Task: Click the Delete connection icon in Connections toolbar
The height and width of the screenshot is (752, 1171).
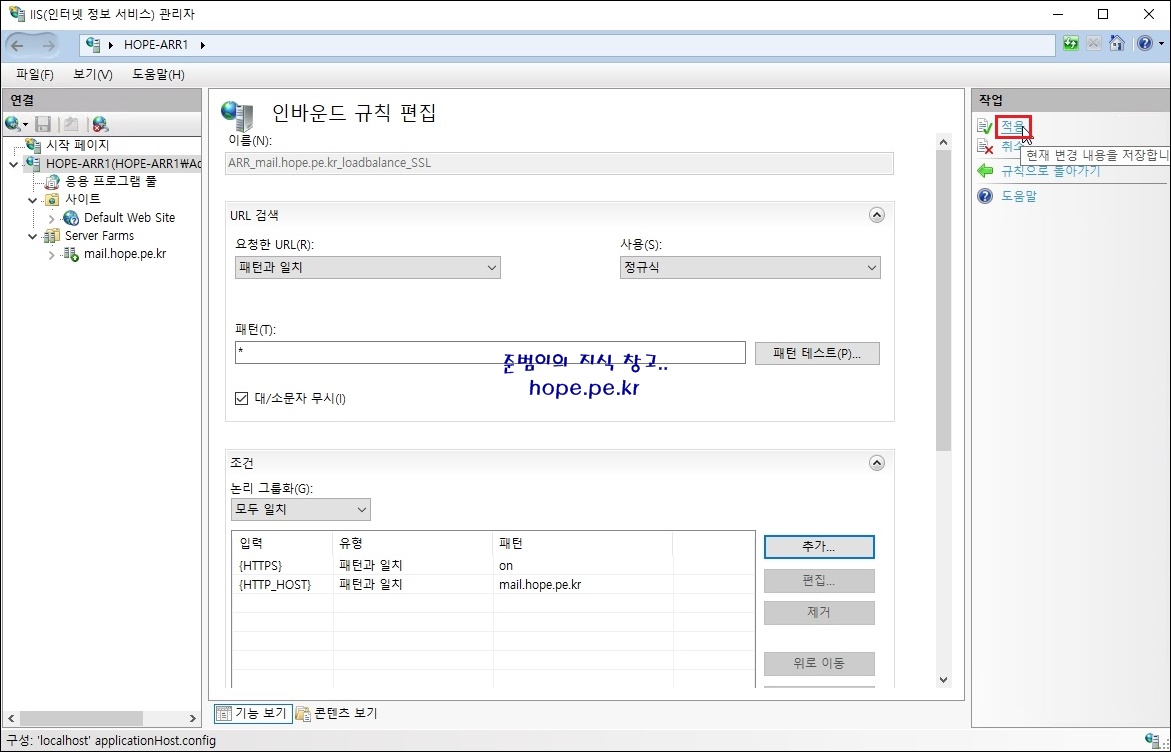Action: click(100, 124)
